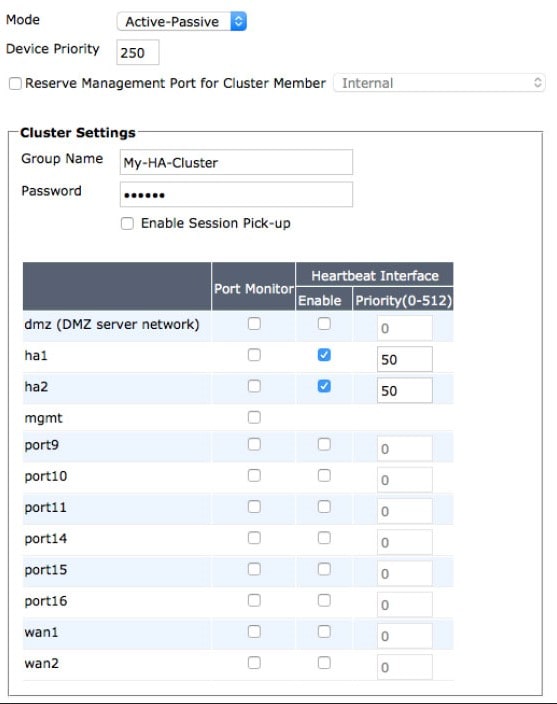The height and width of the screenshot is (704, 557).
Task: Open the Internal management port dropdown
Action: (439, 83)
